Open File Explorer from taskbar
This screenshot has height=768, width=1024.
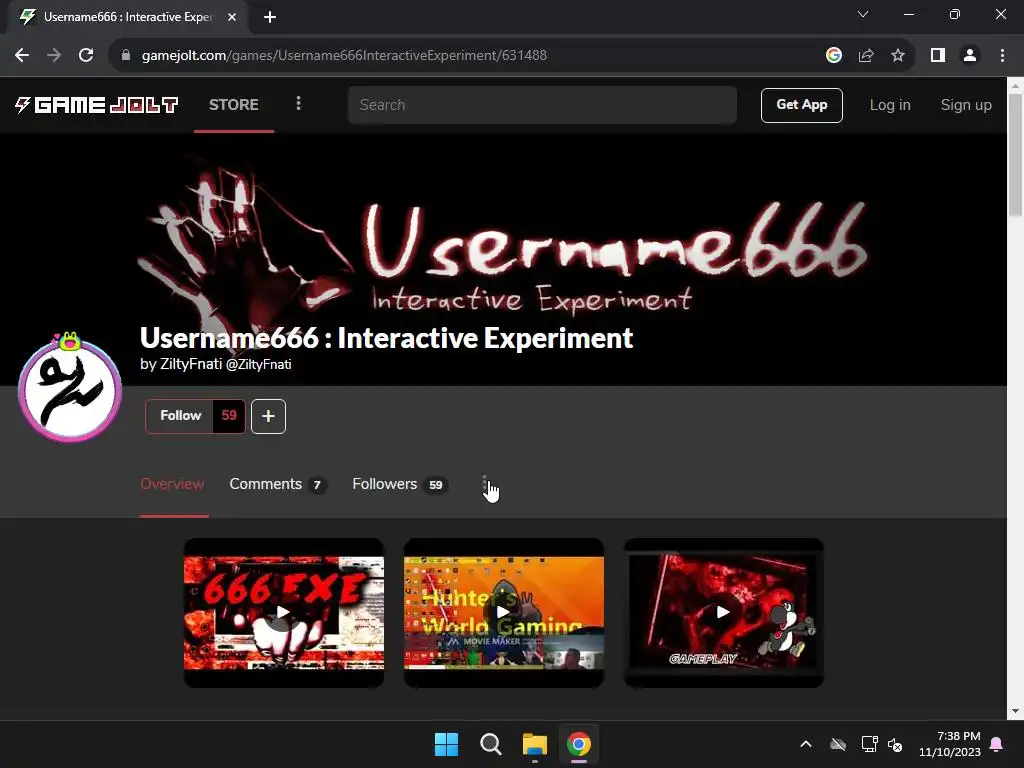point(534,744)
